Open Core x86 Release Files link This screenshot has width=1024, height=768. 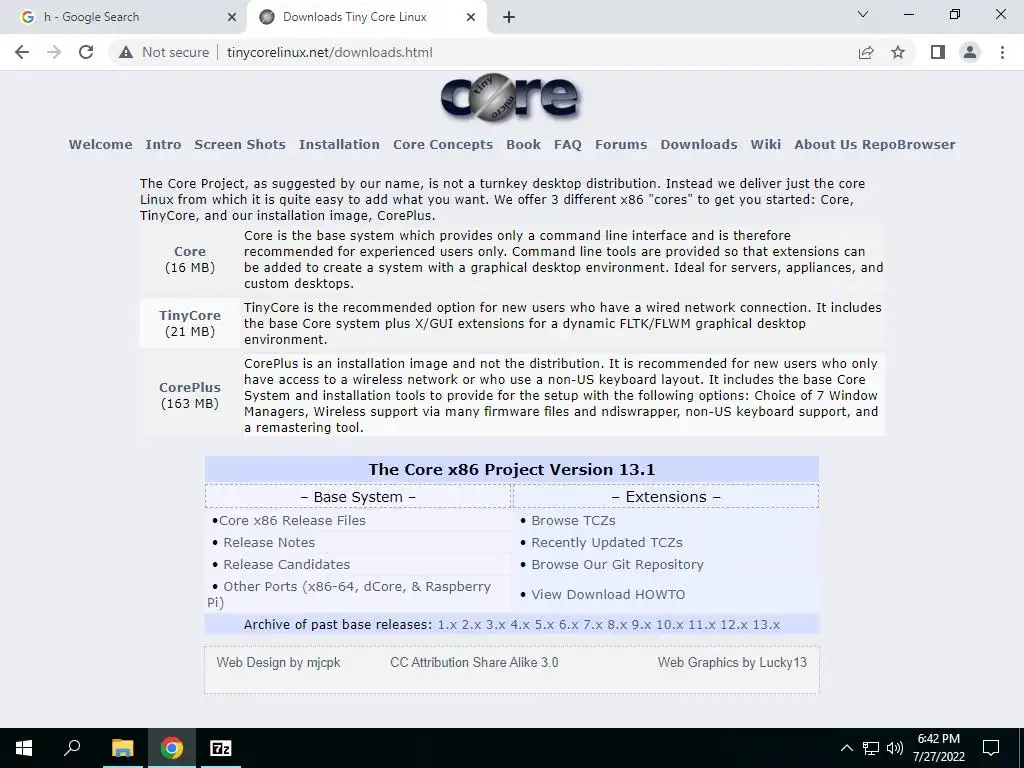point(292,520)
